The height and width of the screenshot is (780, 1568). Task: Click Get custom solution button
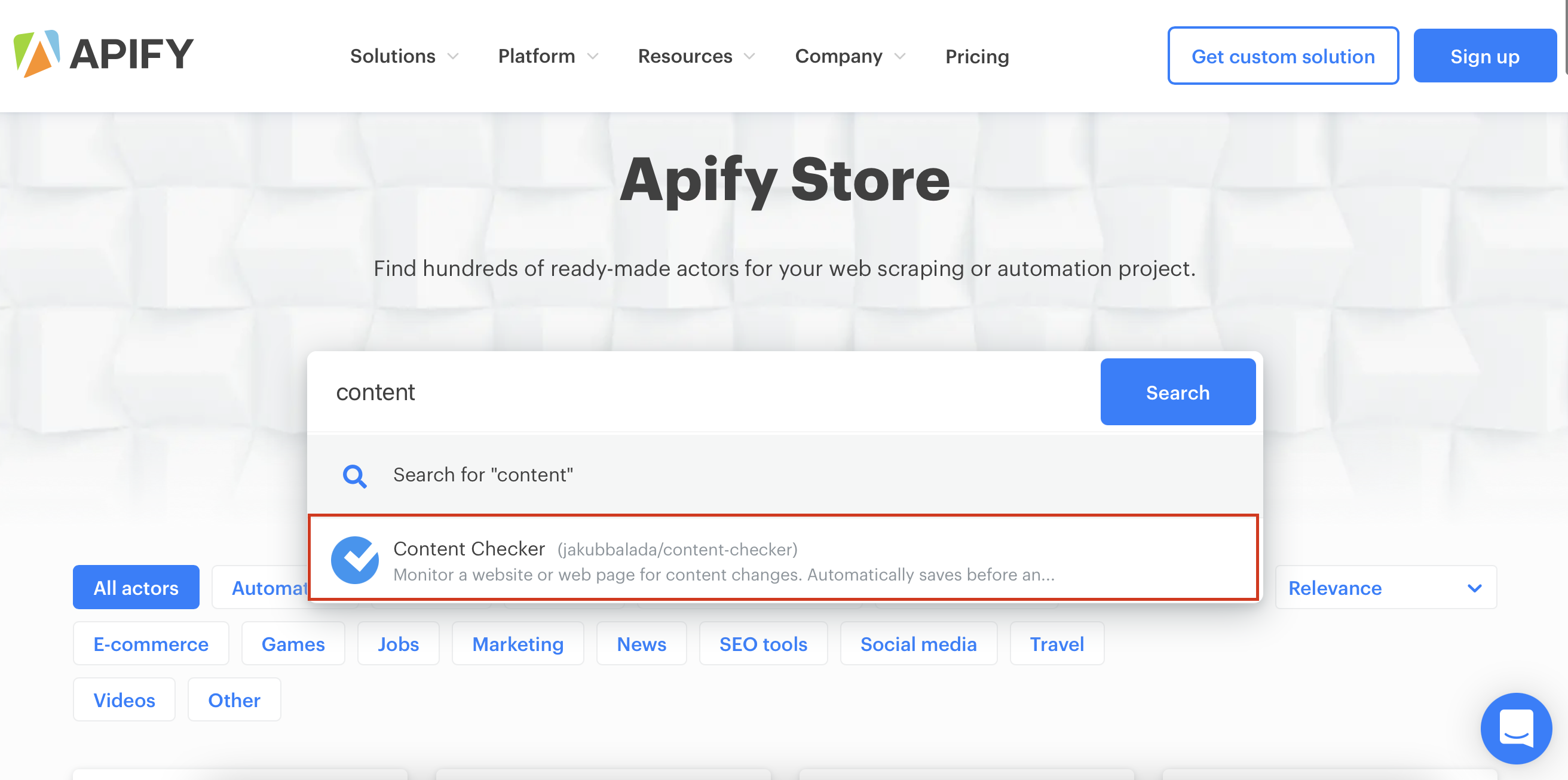1282,56
